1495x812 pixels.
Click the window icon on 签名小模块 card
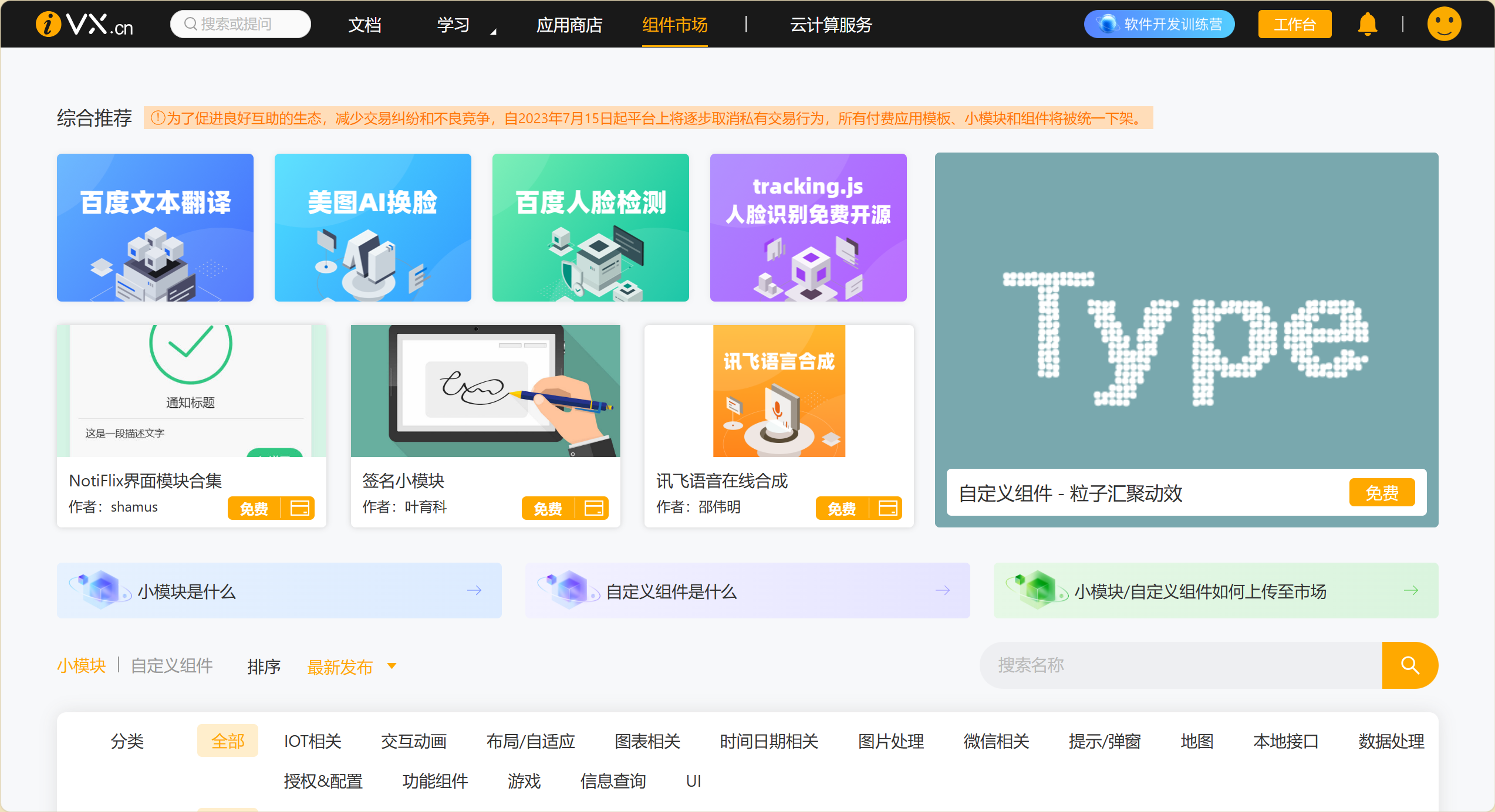point(593,508)
